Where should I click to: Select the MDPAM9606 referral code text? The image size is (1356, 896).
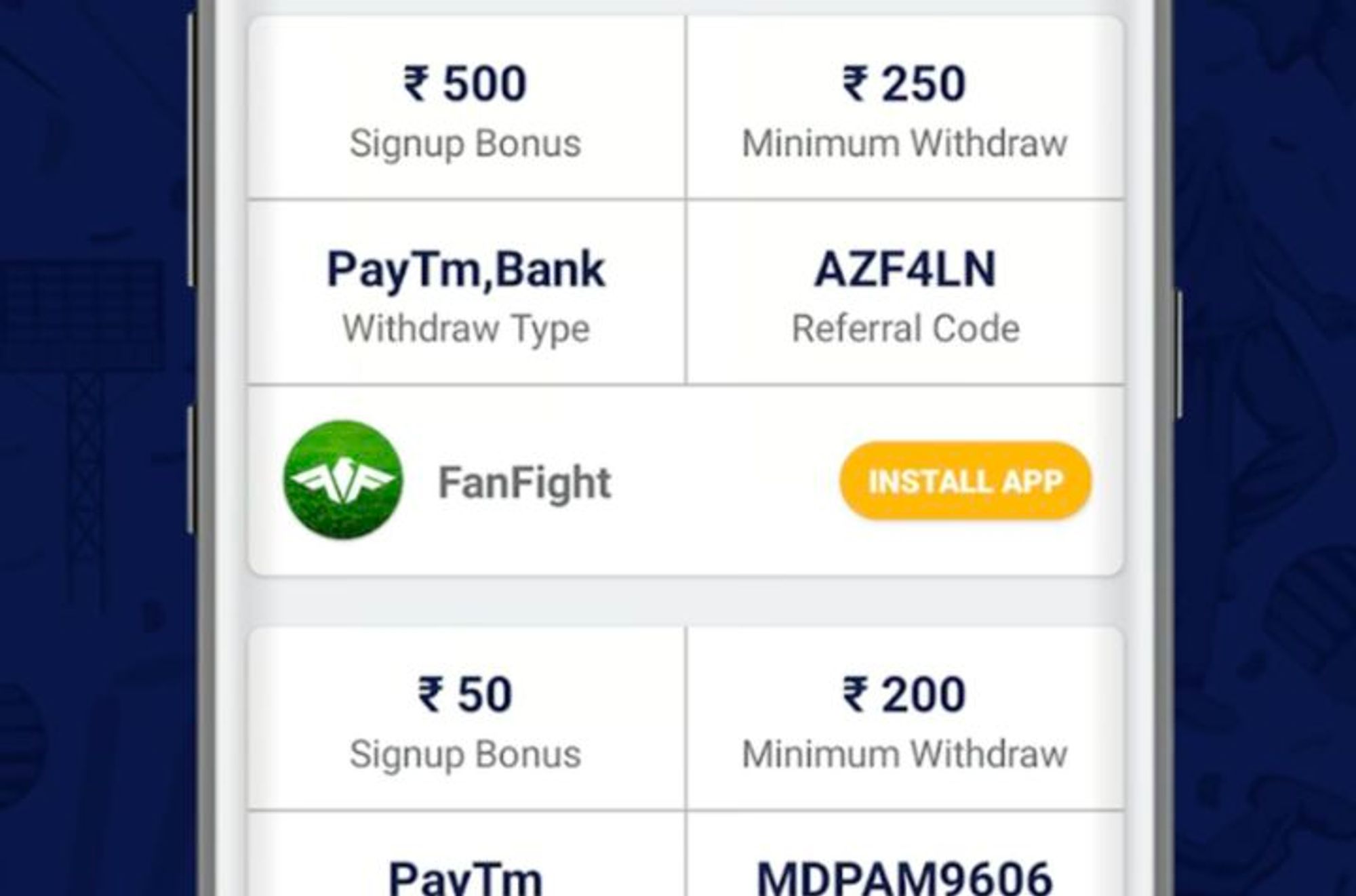[x=904, y=878]
